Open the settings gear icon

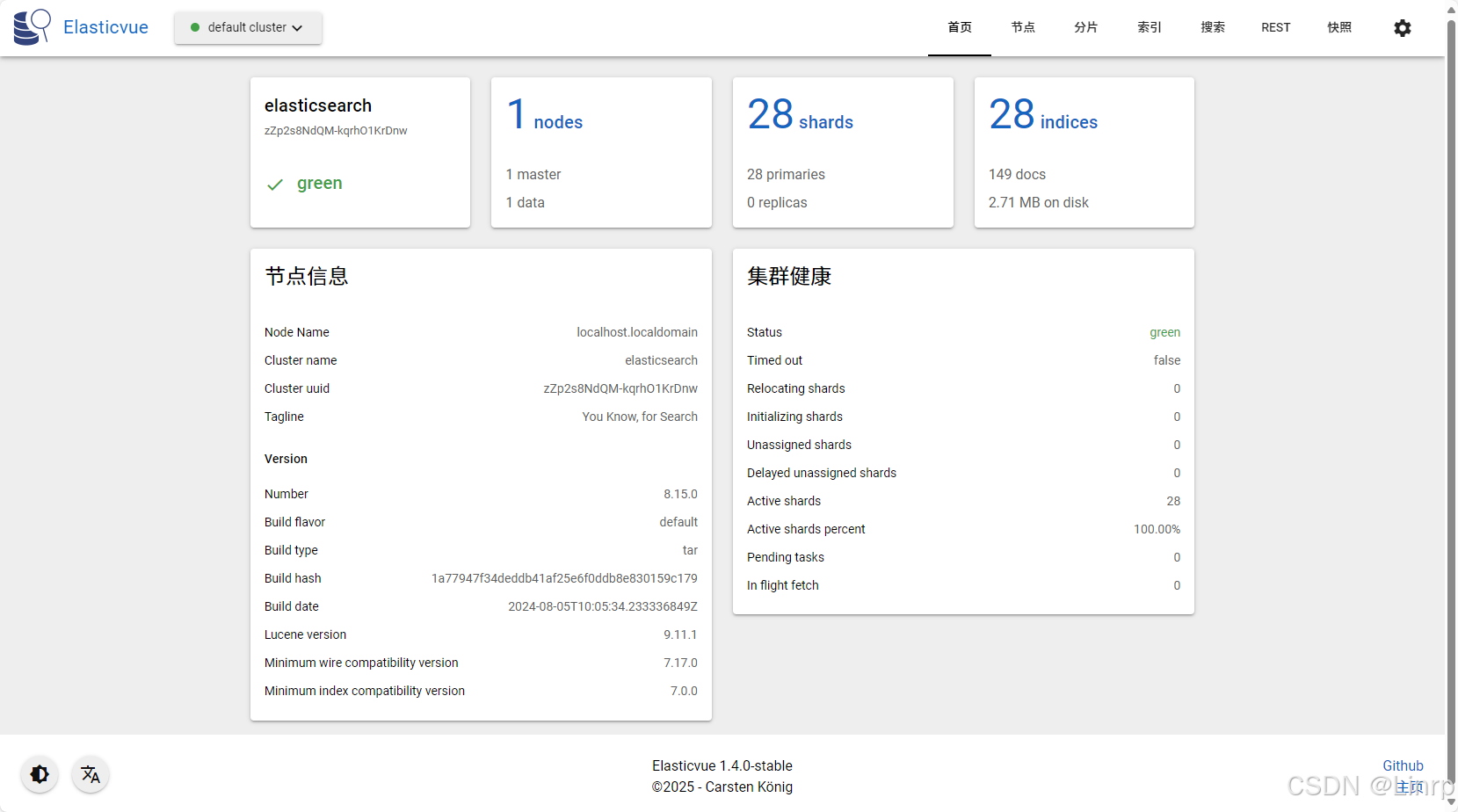(x=1403, y=28)
